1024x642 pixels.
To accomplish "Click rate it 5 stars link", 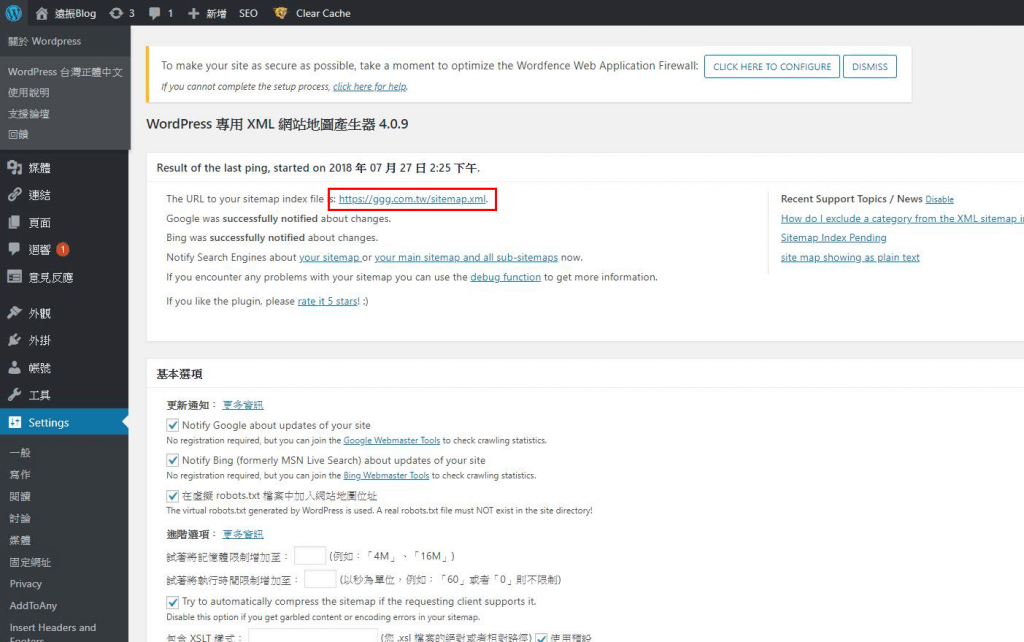I will 328,301.
